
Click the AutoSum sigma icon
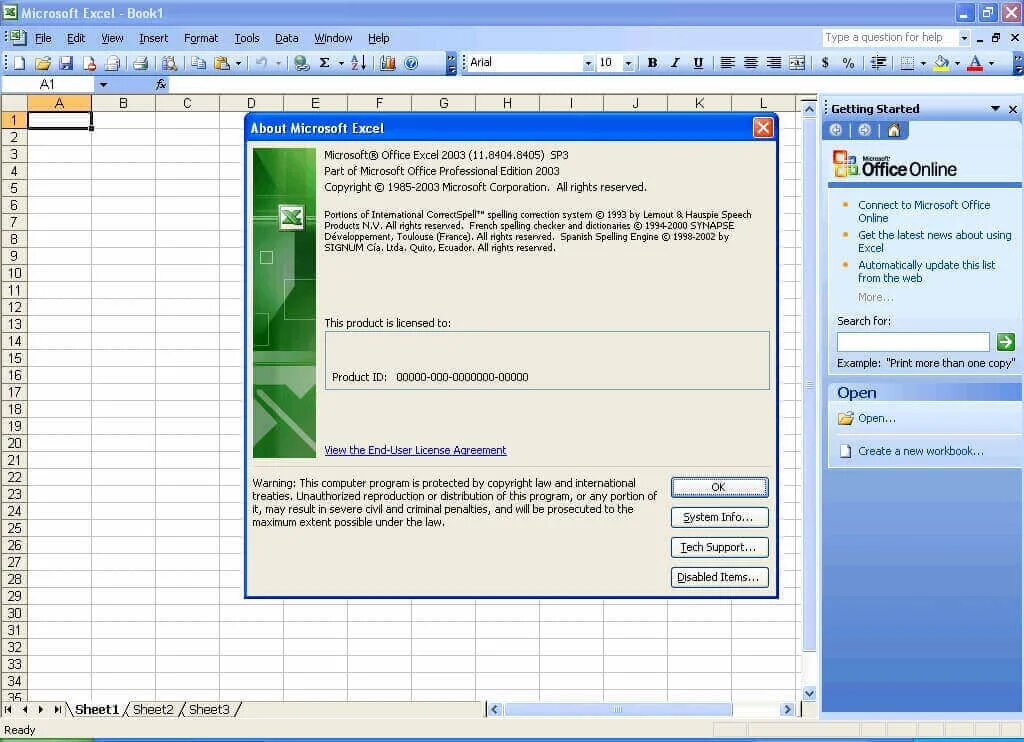click(x=325, y=63)
